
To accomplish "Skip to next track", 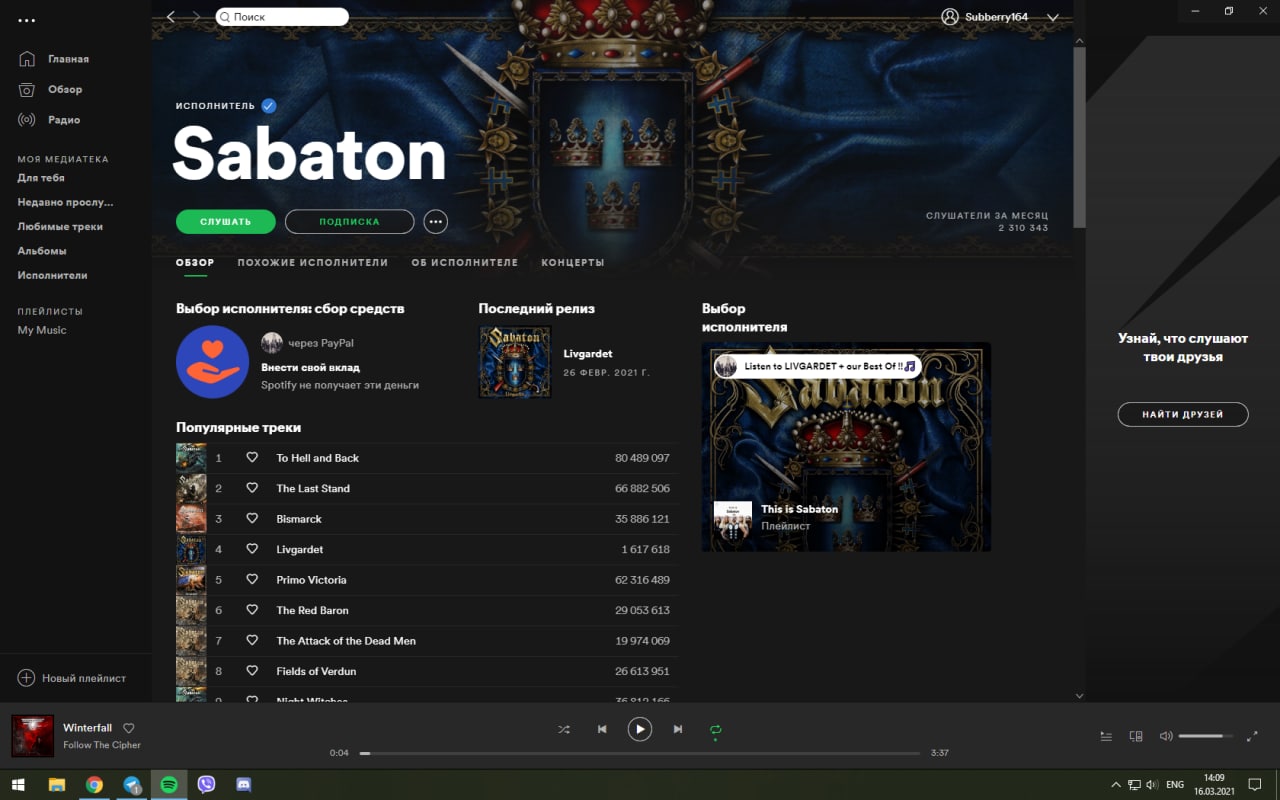I will (x=678, y=730).
